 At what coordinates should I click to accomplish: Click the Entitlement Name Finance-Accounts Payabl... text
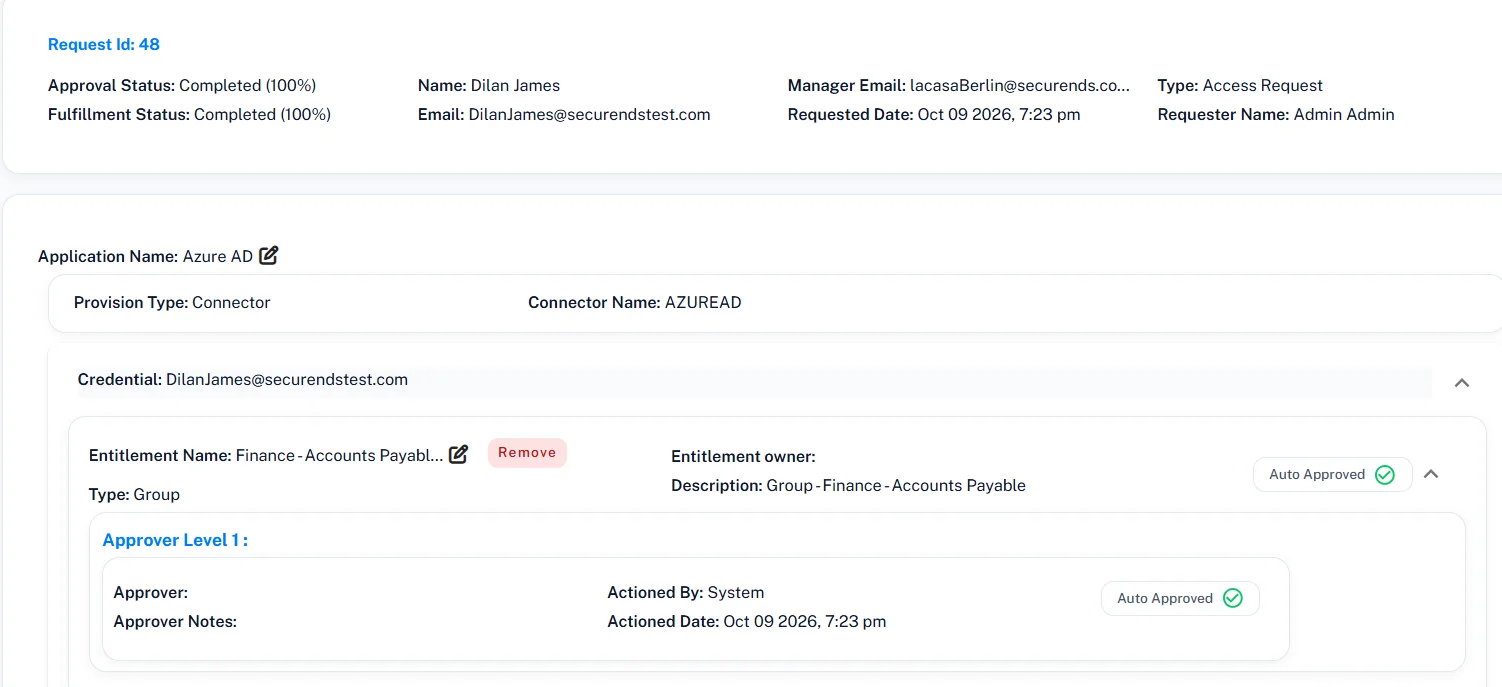point(266,455)
